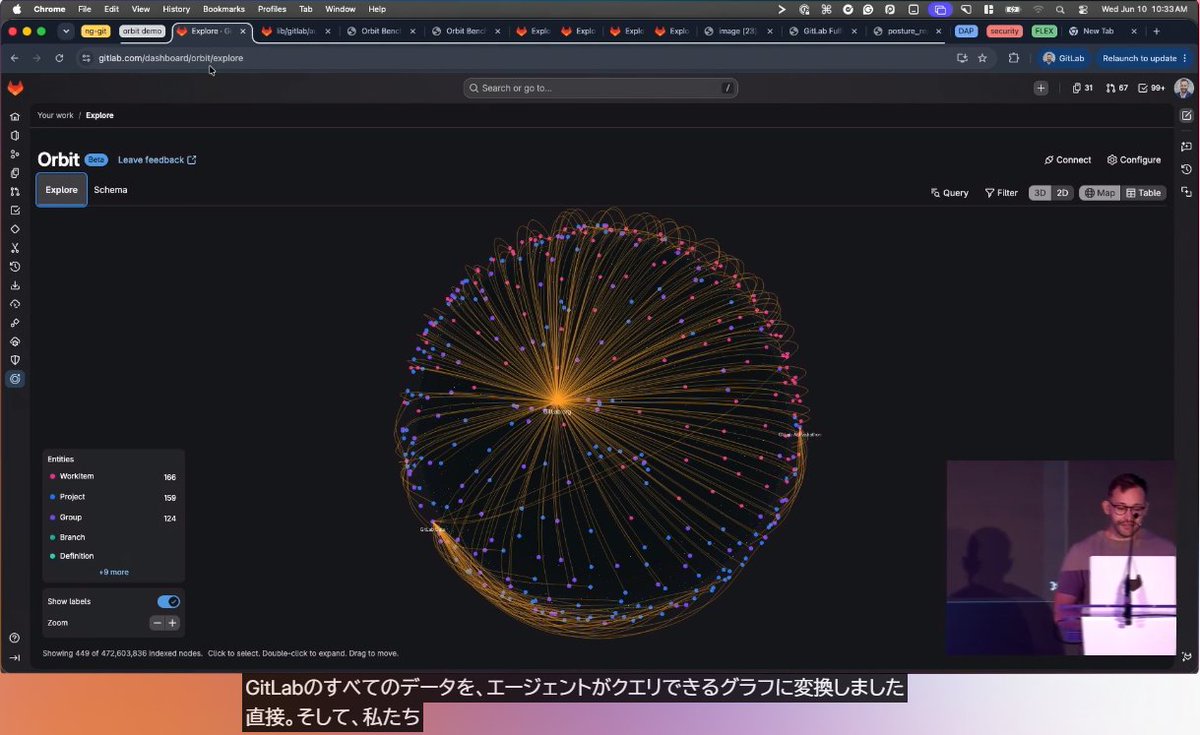Open the Chrome Extensions puzzle icon
Viewport: 1200px width, 735px height.
coord(1013,58)
